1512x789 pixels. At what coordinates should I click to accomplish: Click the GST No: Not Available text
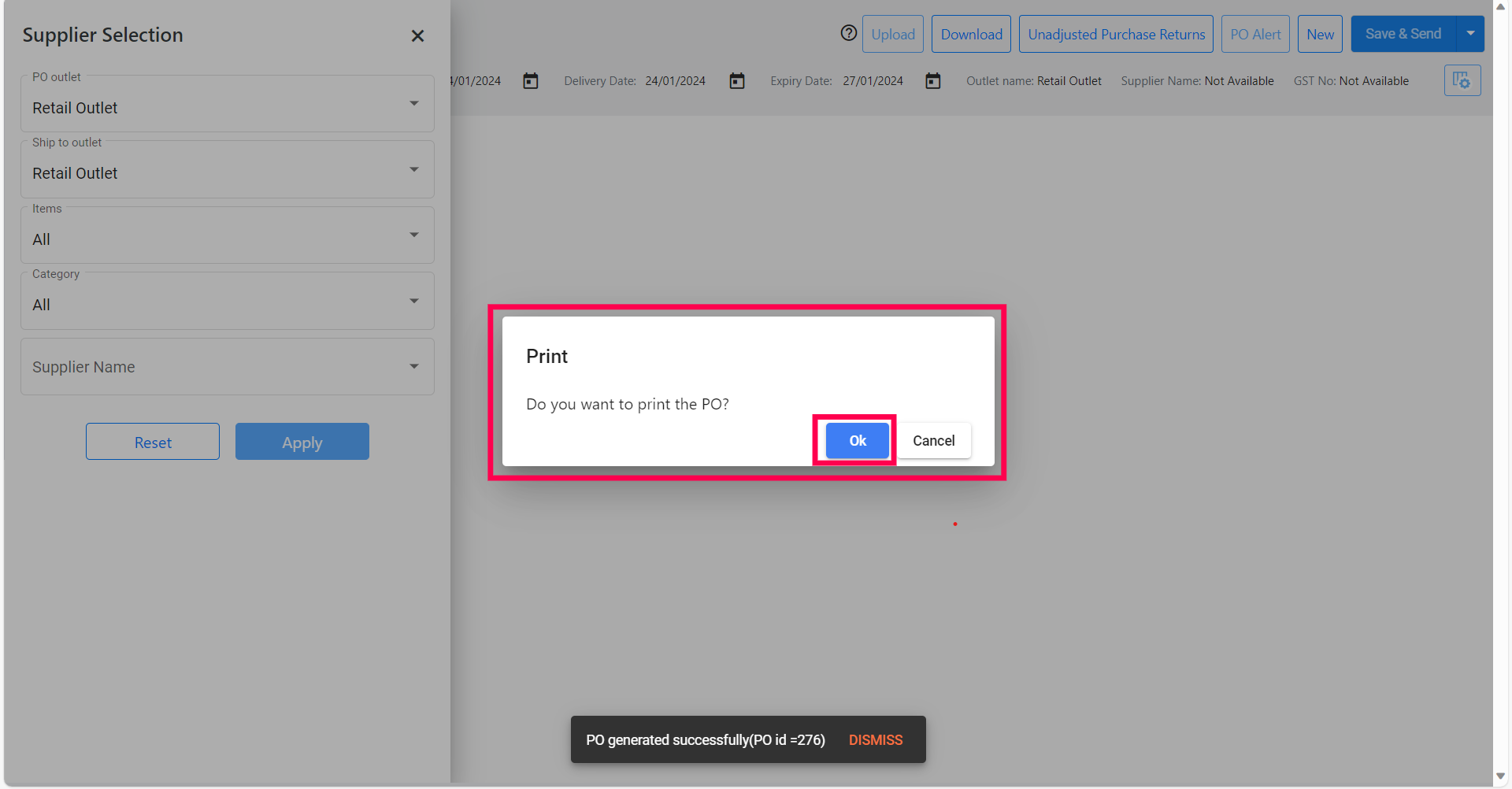coord(1351,81)
